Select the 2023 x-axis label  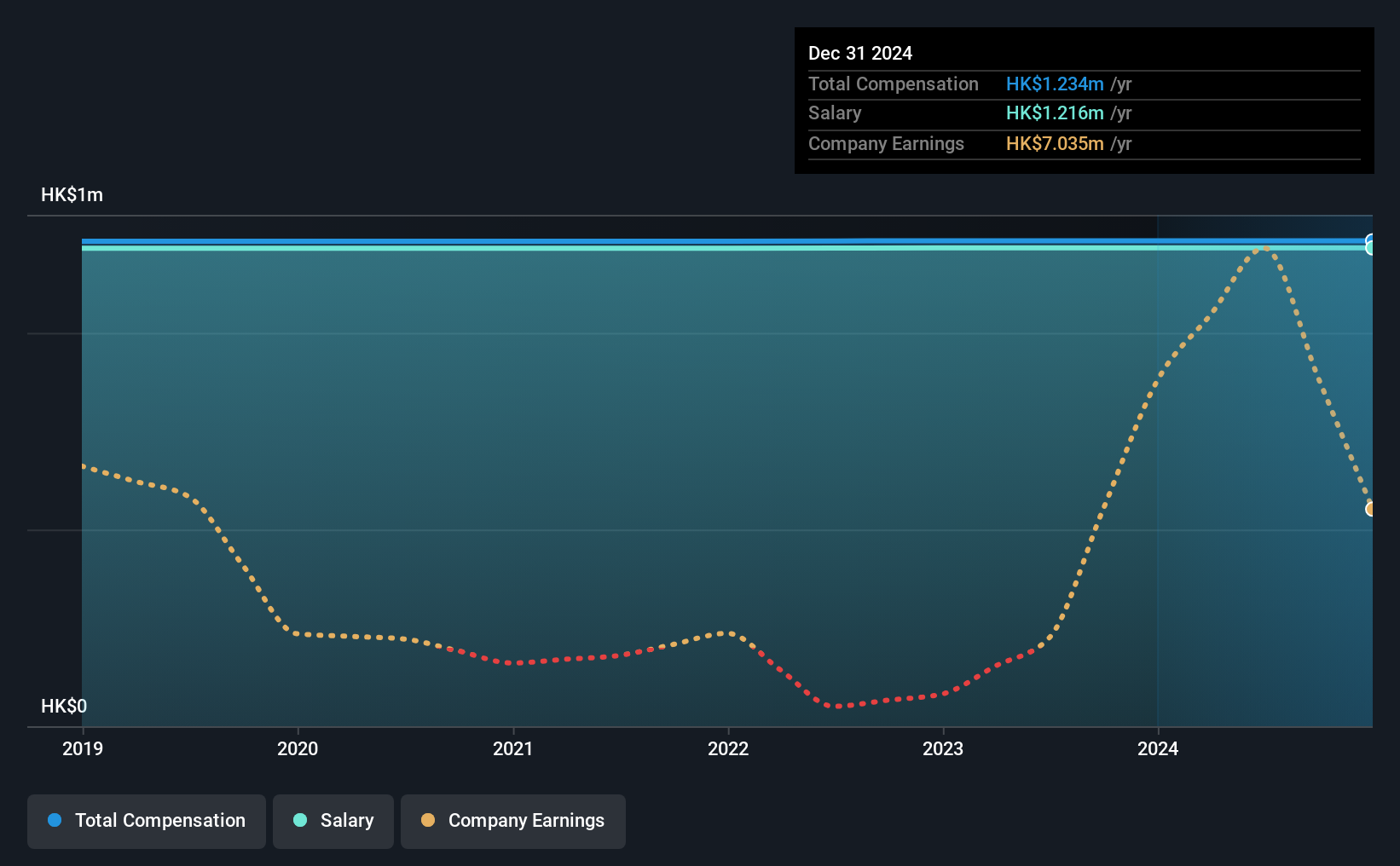click(x=943, y=748)
